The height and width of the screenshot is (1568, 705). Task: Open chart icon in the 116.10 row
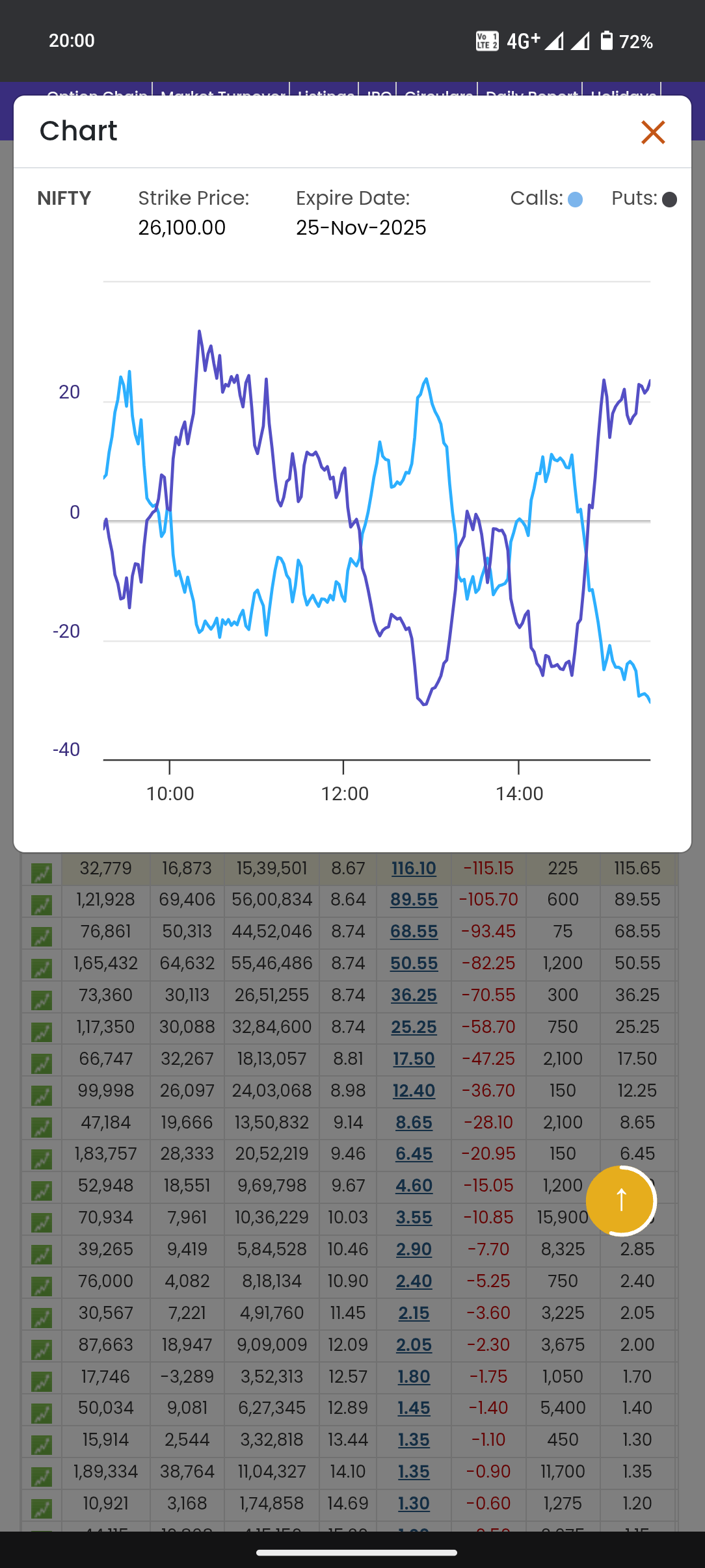42,872
